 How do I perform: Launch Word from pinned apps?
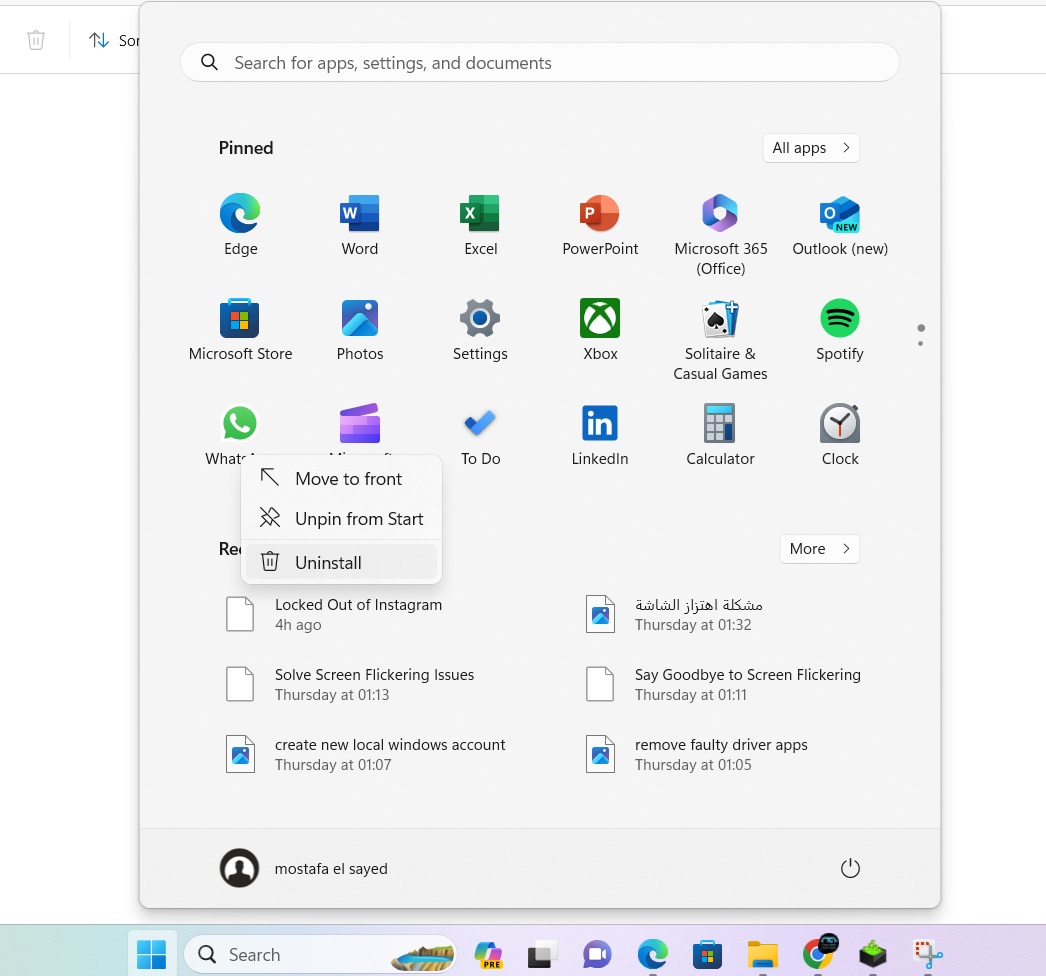pos(360,225)
